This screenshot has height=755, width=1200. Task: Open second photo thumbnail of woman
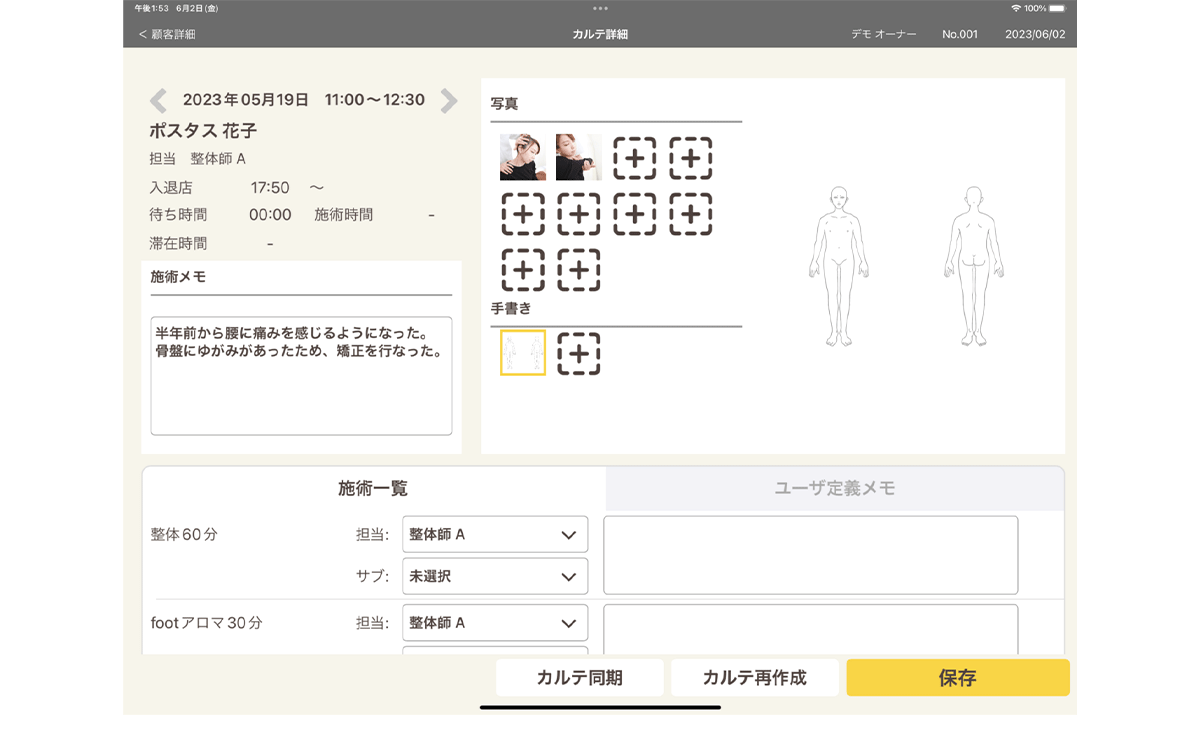[579, 157]
